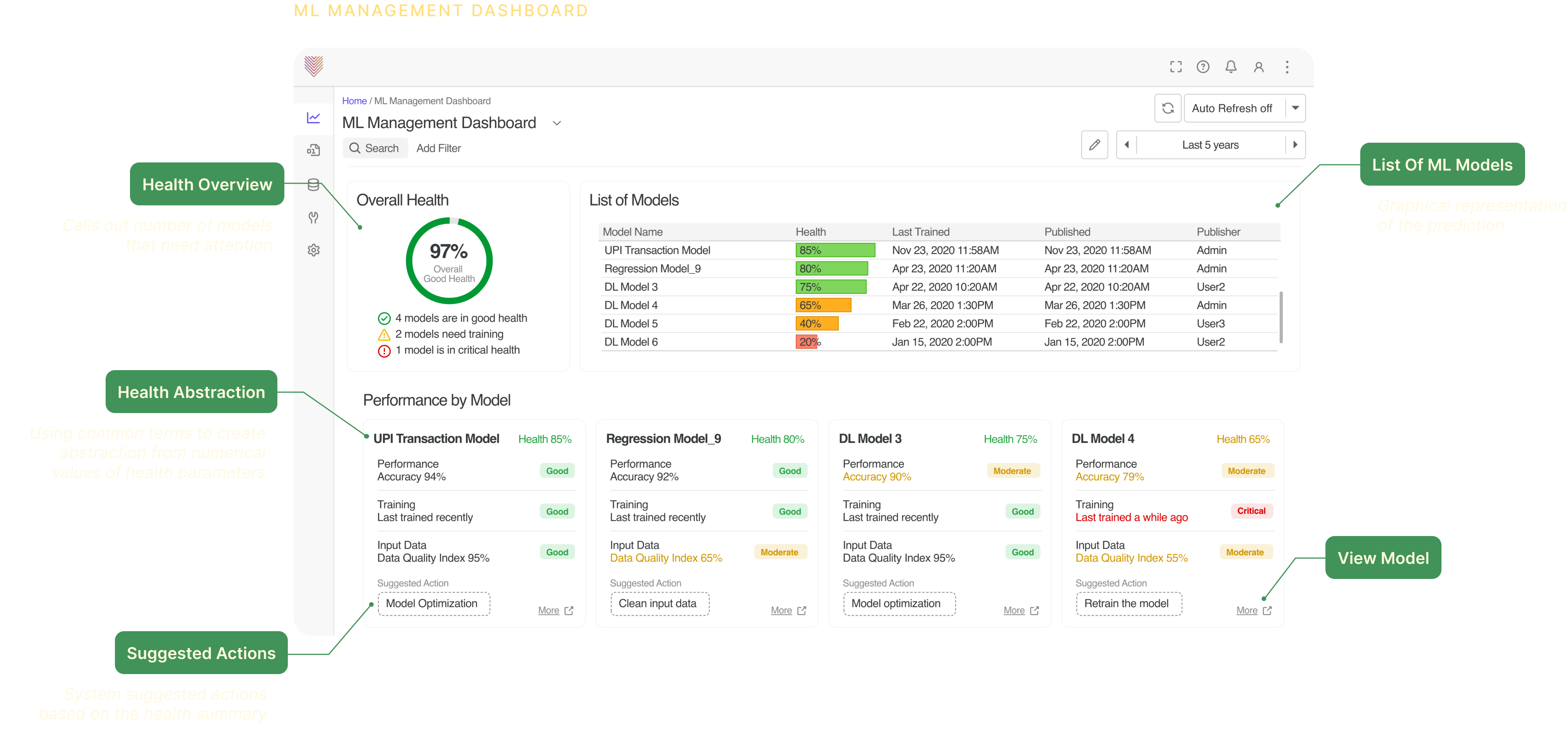Open the help question mark icon
Viewport: 1568px width, 741px height.
1203,67
